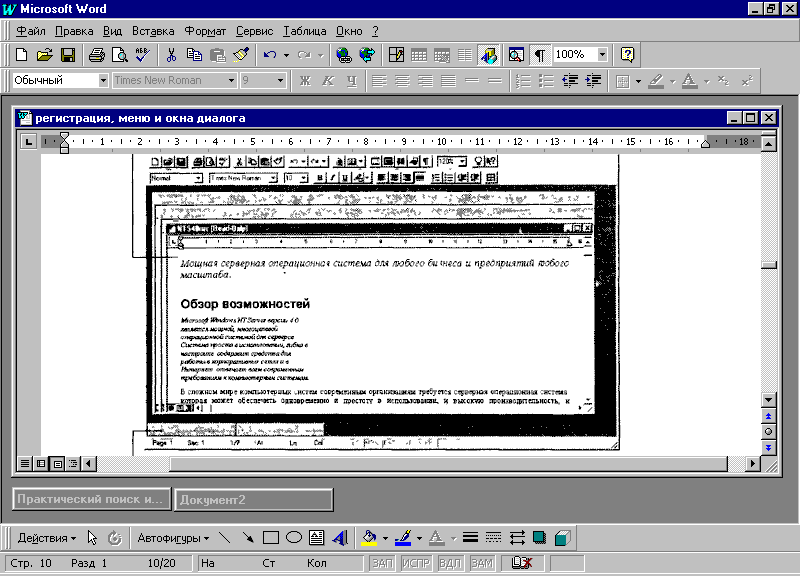Image resolution: width=800 pixels, height=576 pixels.
Task: Toggle ЗАМ overtype mode indicator
Action: [482, 563]
